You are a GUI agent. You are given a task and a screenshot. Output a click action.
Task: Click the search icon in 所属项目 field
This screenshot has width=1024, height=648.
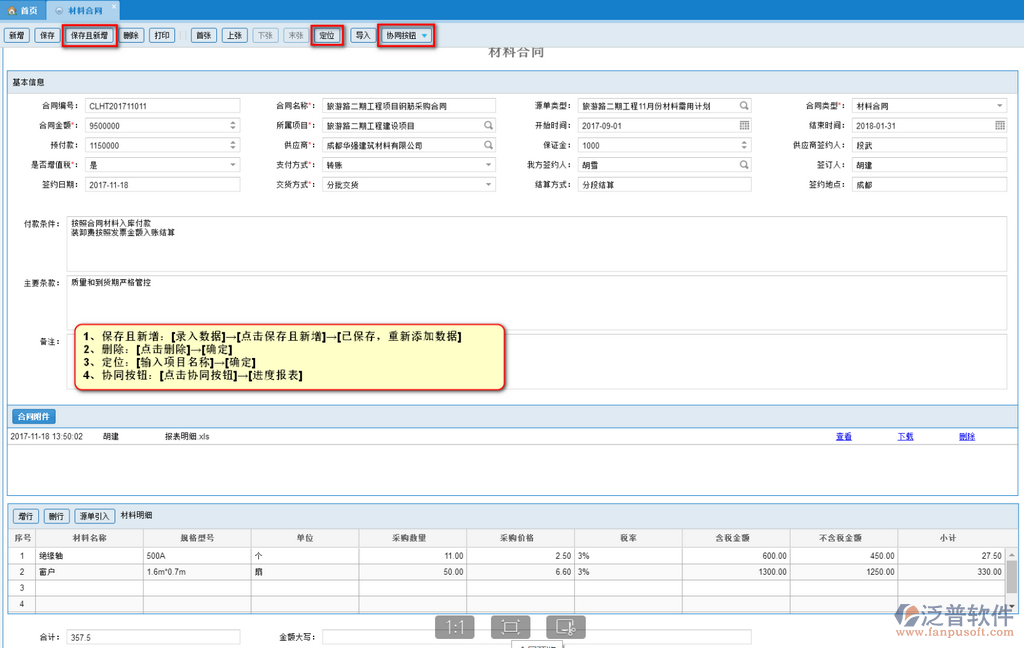(x=488, y=126)
